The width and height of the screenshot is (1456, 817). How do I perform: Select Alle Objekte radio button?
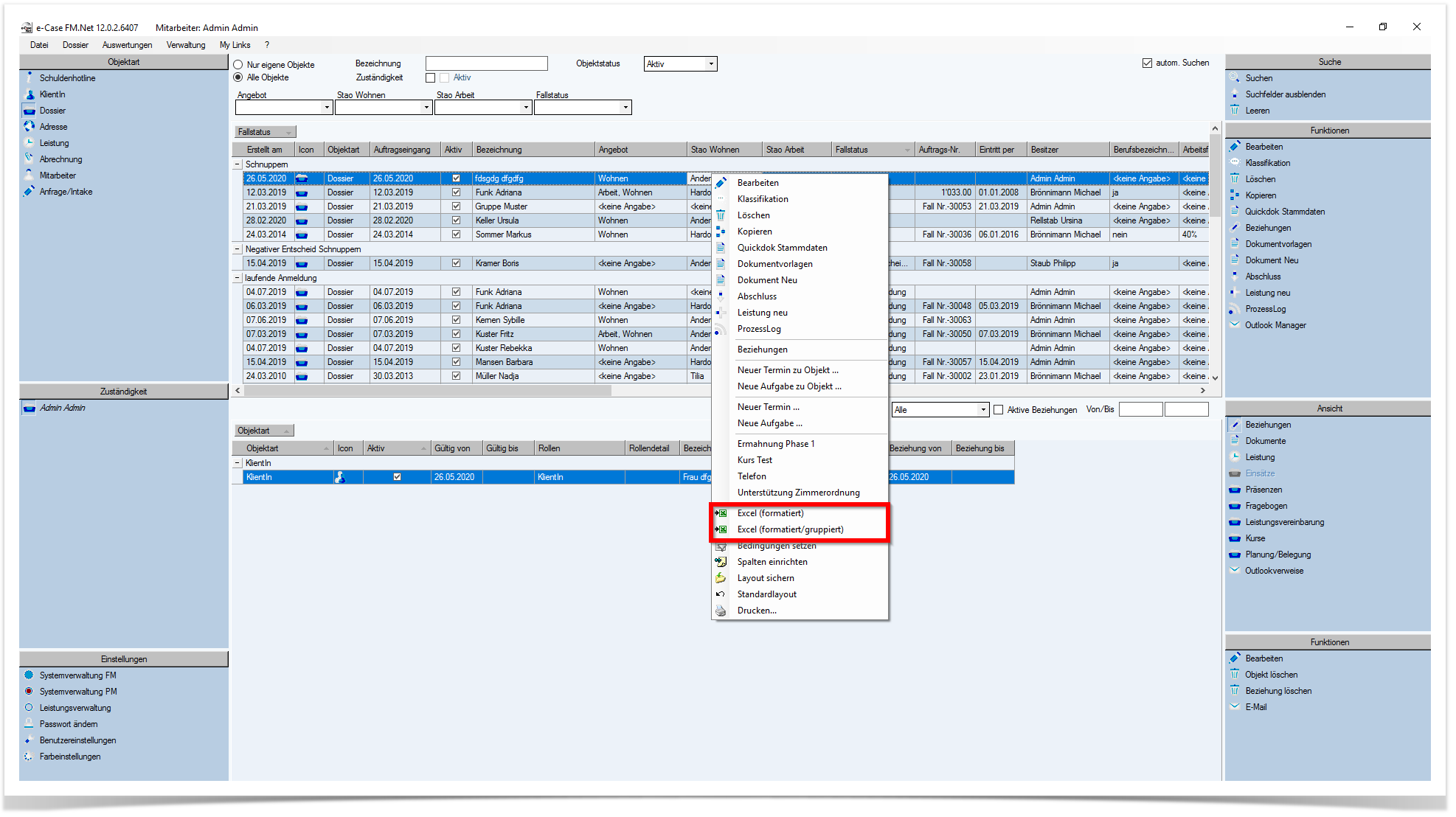[x=238, y=77]
